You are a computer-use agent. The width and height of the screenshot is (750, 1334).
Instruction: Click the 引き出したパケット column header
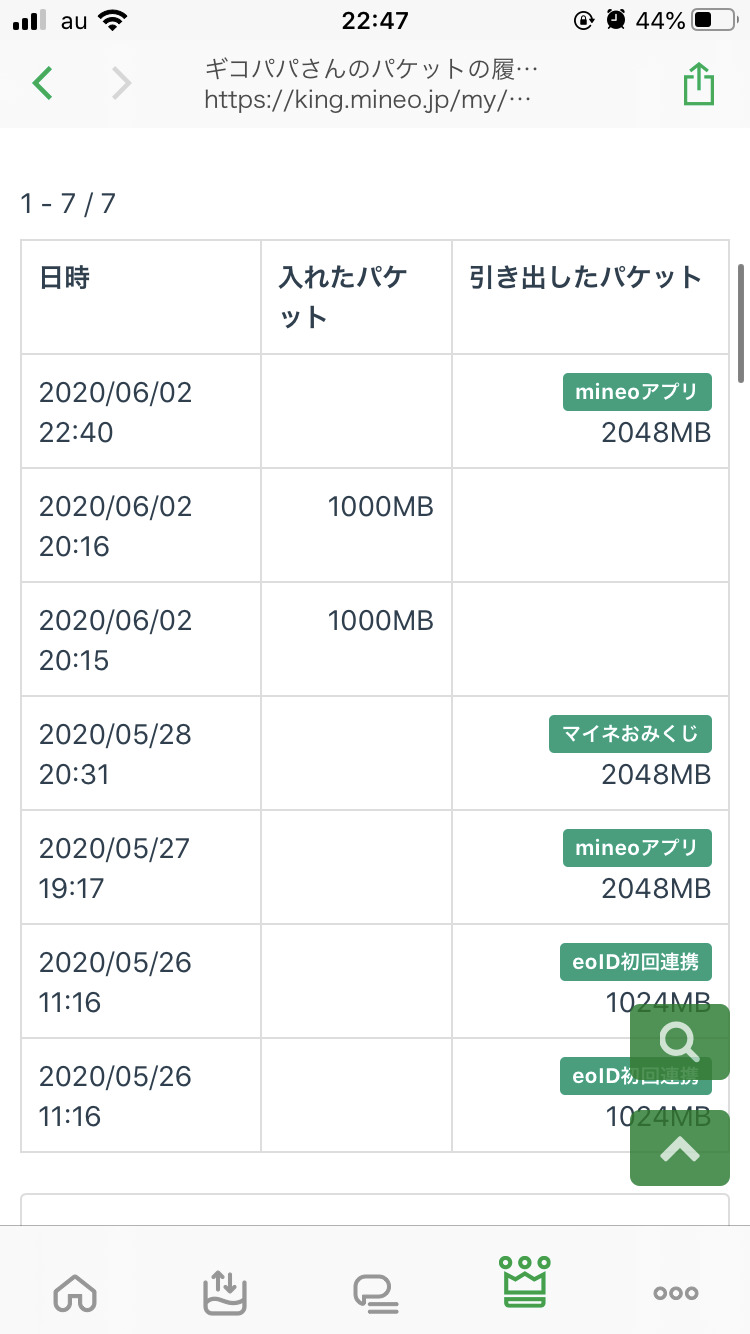click(585, 278)
